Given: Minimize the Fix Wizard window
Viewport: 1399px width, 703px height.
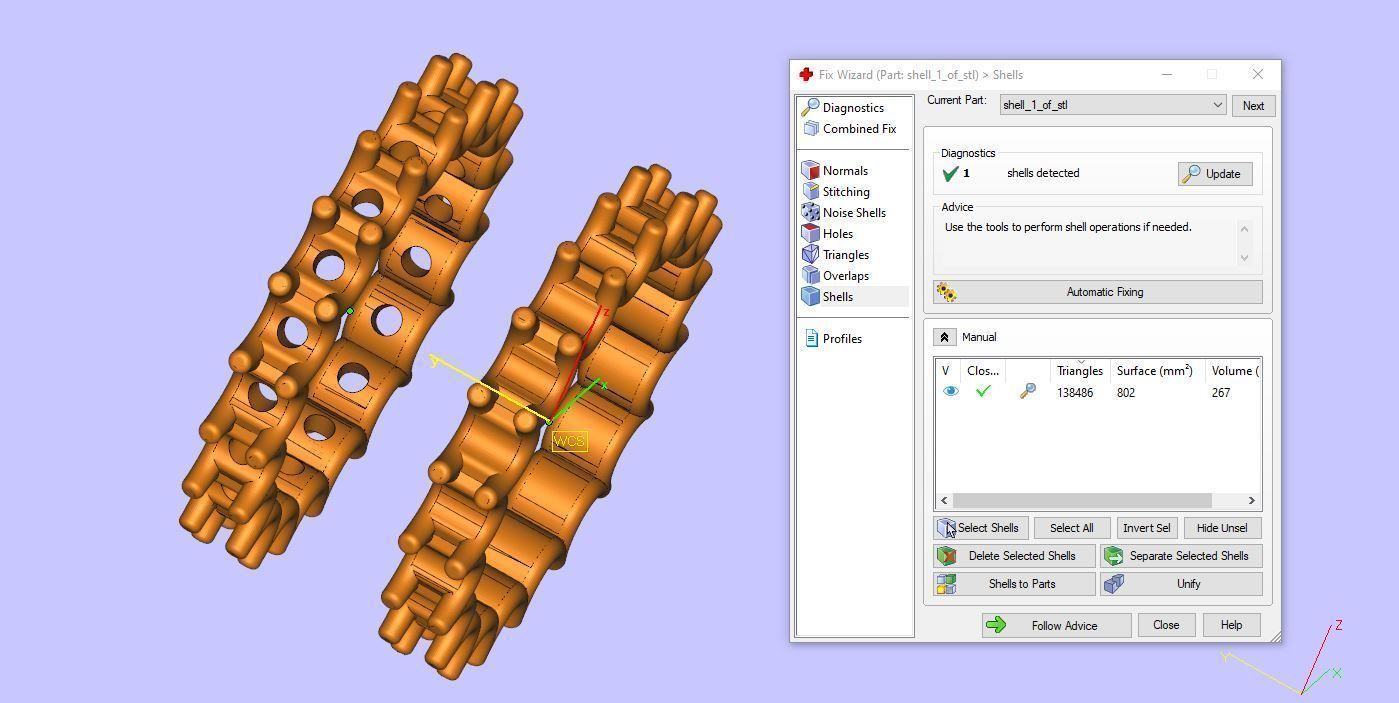Looking at the screenshot, I should [x=1166, y=74].
